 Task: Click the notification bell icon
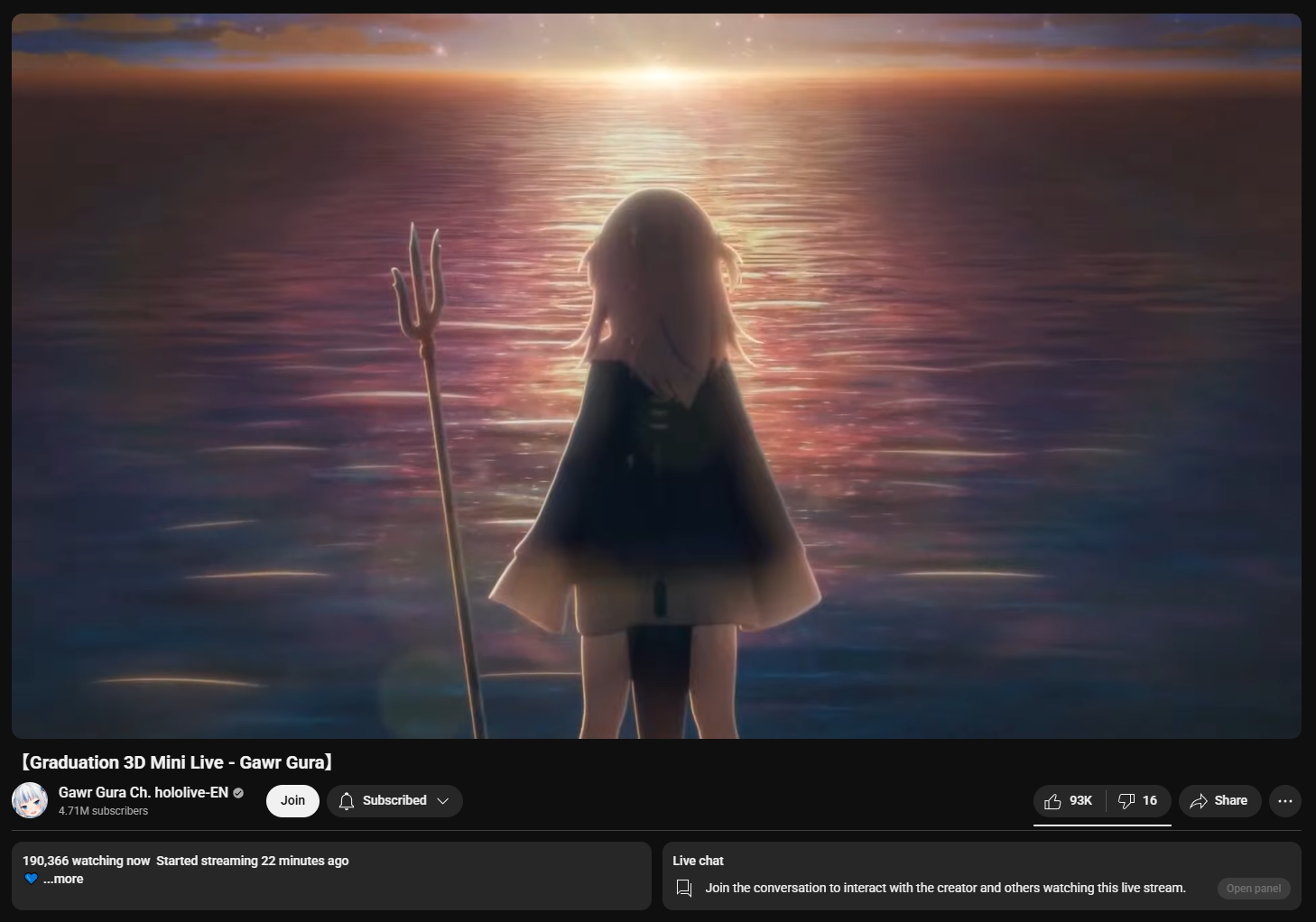tap(347, 801)
